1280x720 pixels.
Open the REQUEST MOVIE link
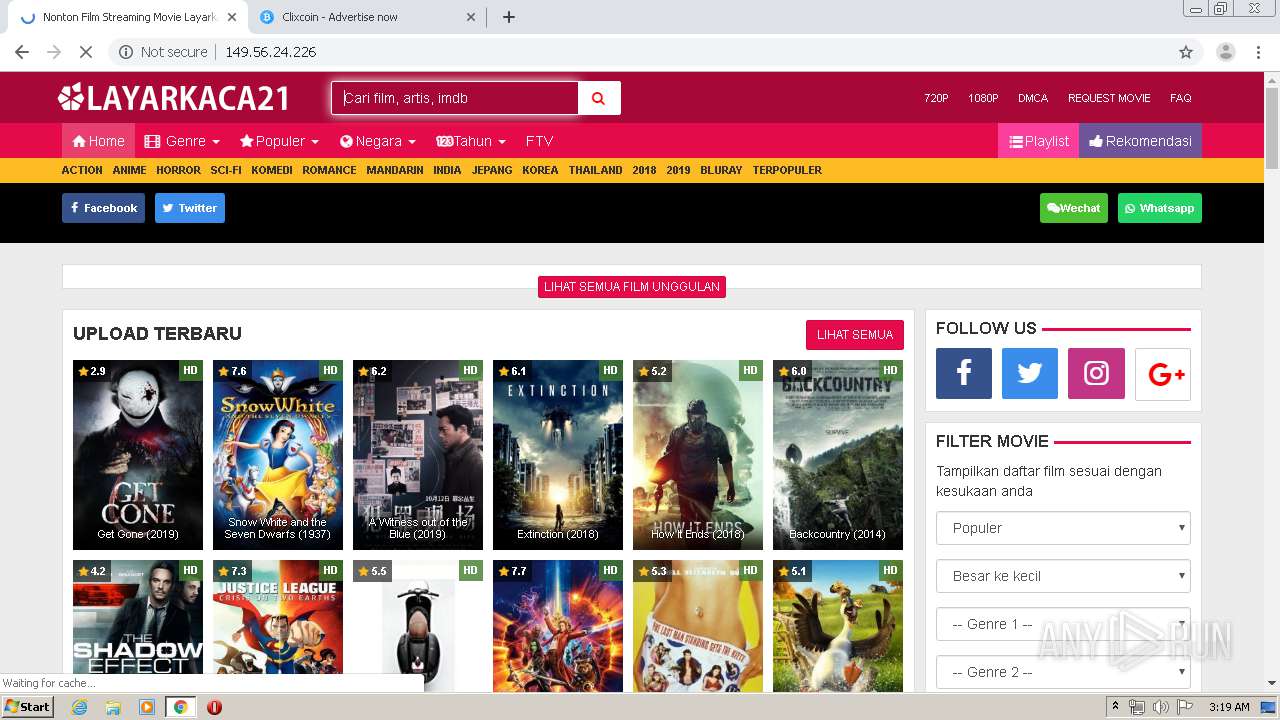(x=1109, y=98)
